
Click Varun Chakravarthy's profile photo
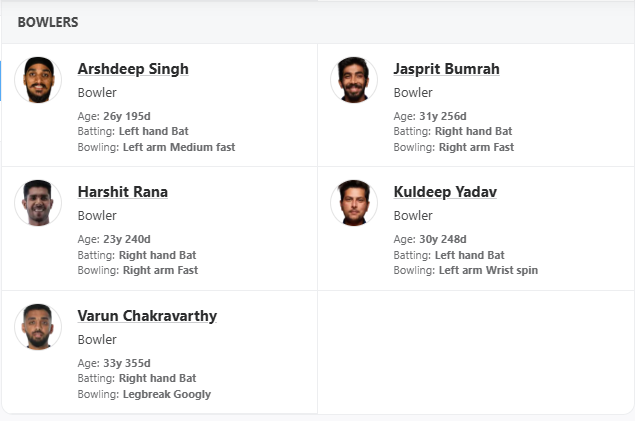pos(38,327)
